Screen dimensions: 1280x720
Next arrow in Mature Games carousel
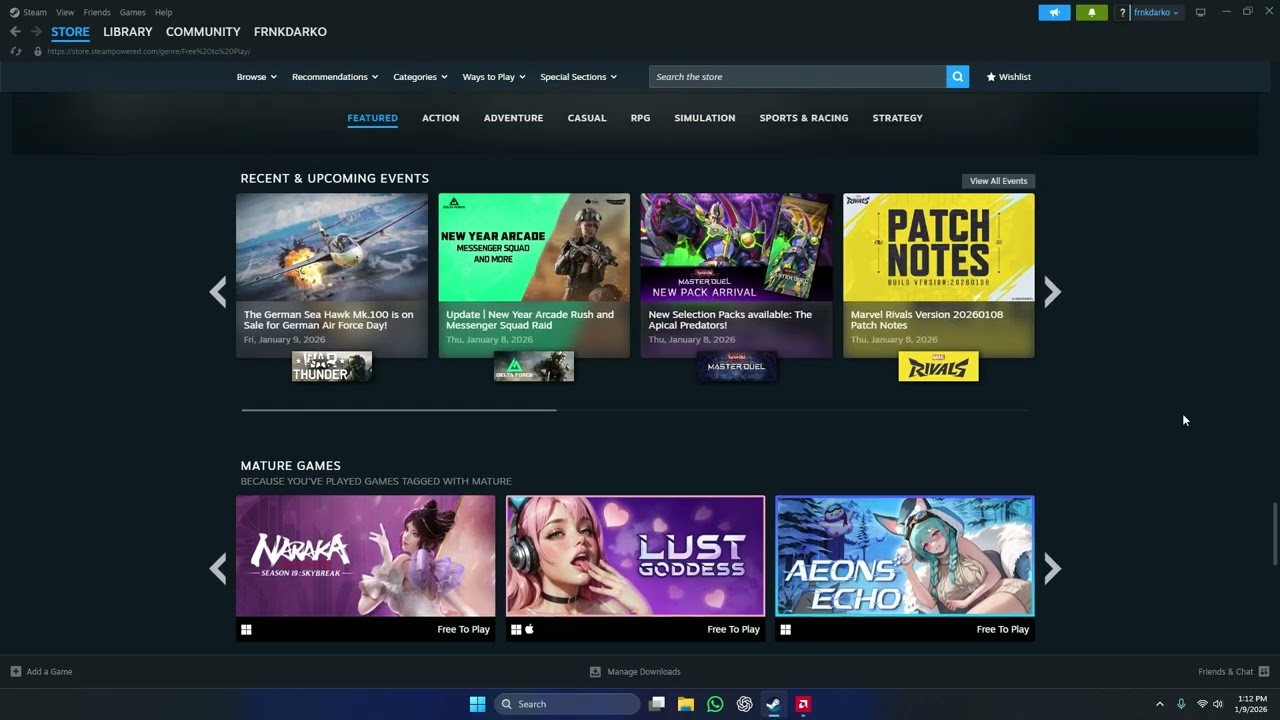click(x=1052, y=568)
